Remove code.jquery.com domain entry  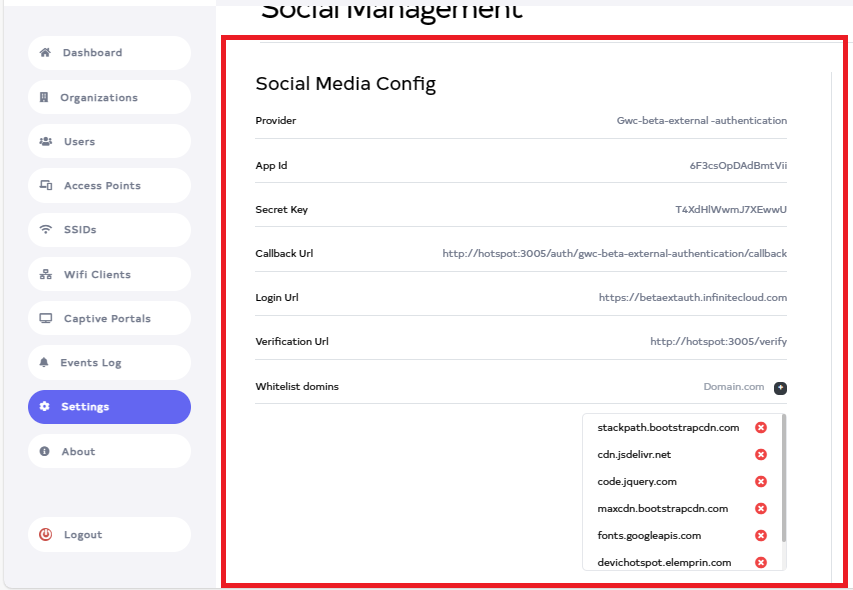click(760, 482)
